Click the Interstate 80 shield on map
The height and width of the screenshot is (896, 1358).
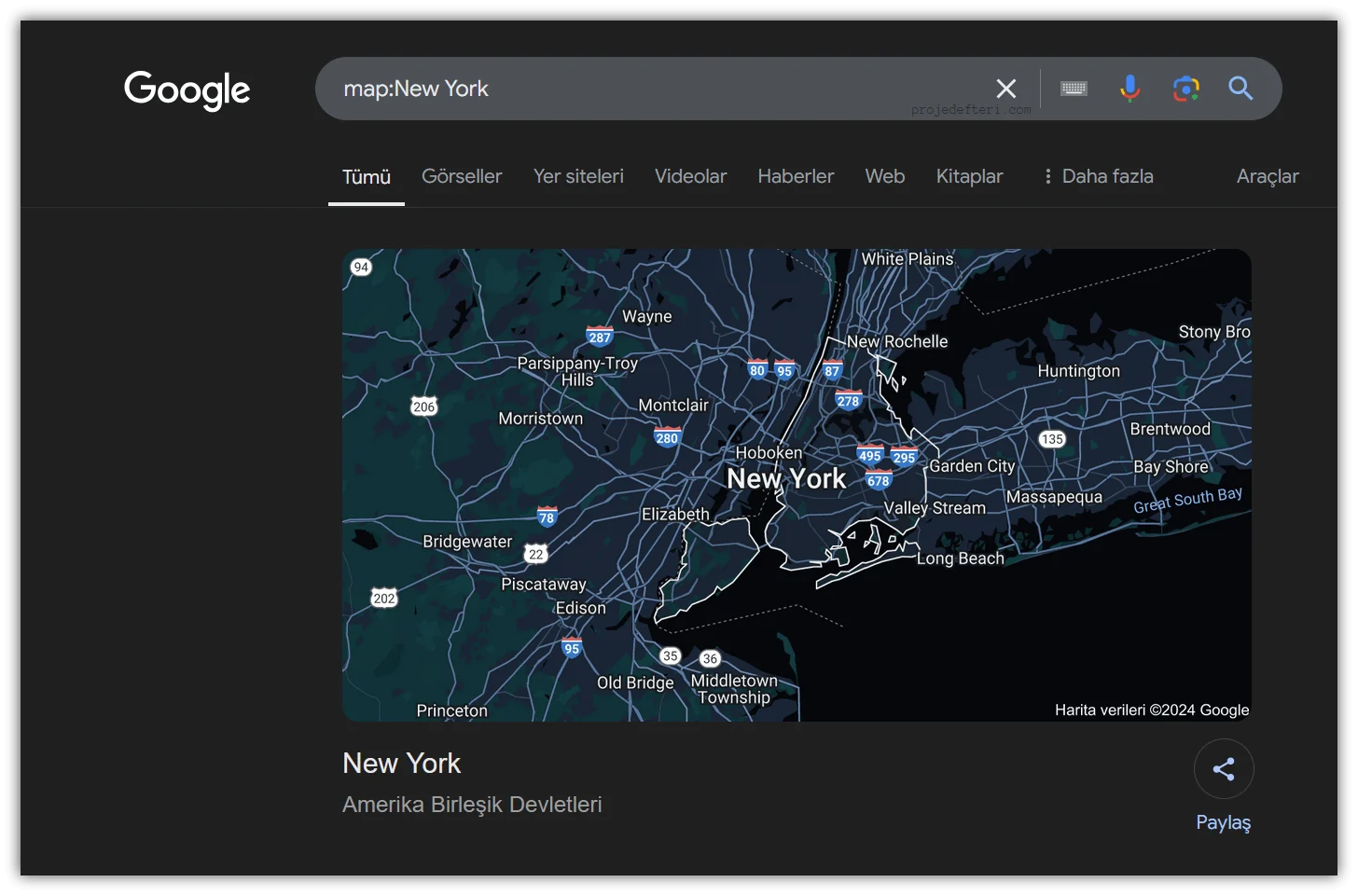tap(757, 369)
